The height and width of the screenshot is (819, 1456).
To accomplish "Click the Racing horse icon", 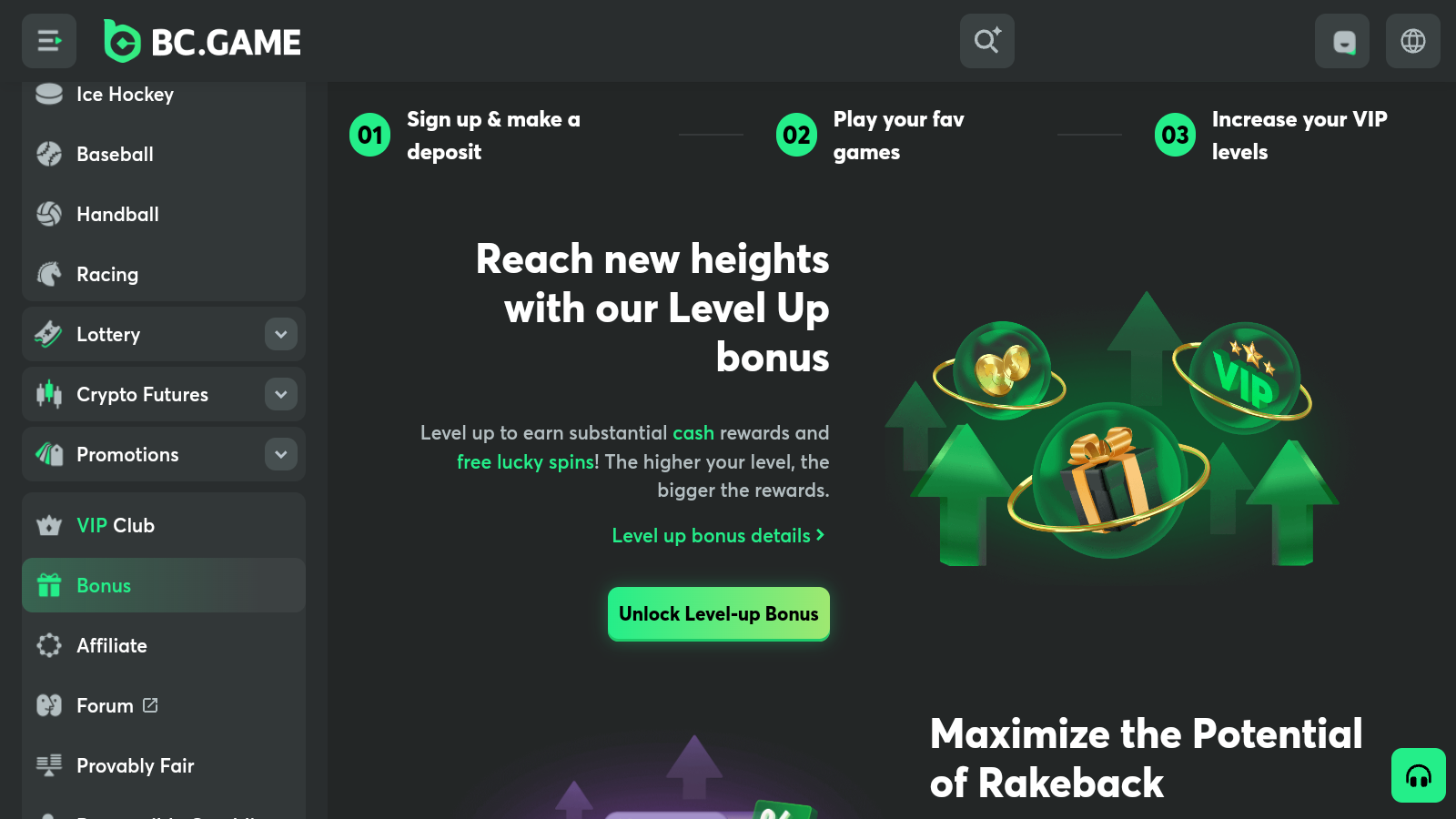I will tap(49, 274).
